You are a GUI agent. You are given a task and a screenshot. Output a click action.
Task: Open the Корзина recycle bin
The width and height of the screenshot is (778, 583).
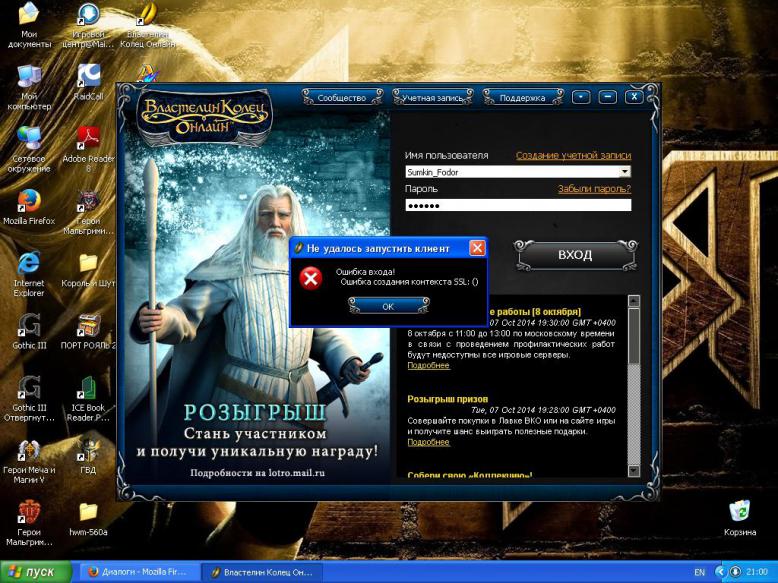(740, 518)
